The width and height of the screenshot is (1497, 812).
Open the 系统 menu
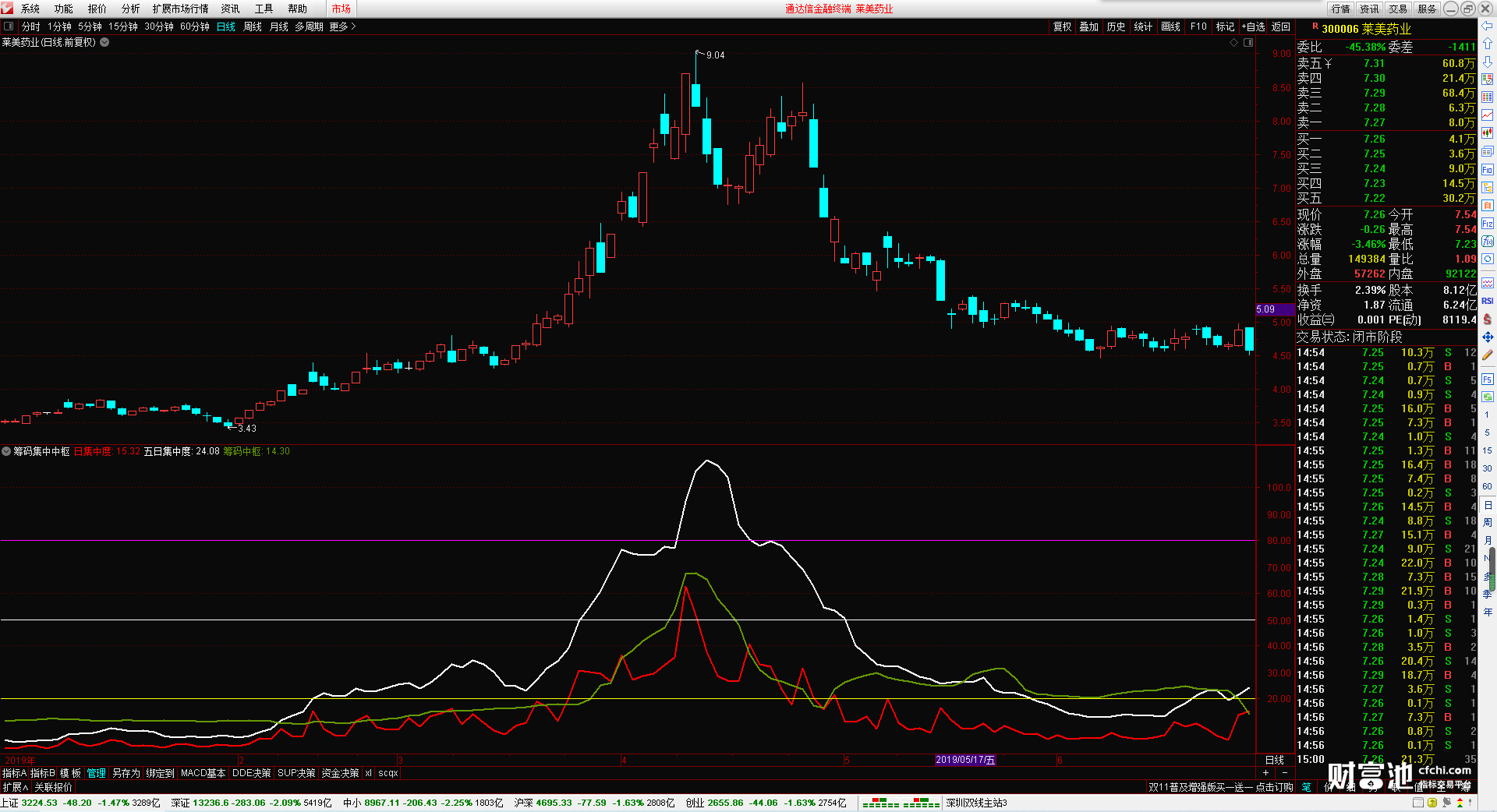coord(30,9)
